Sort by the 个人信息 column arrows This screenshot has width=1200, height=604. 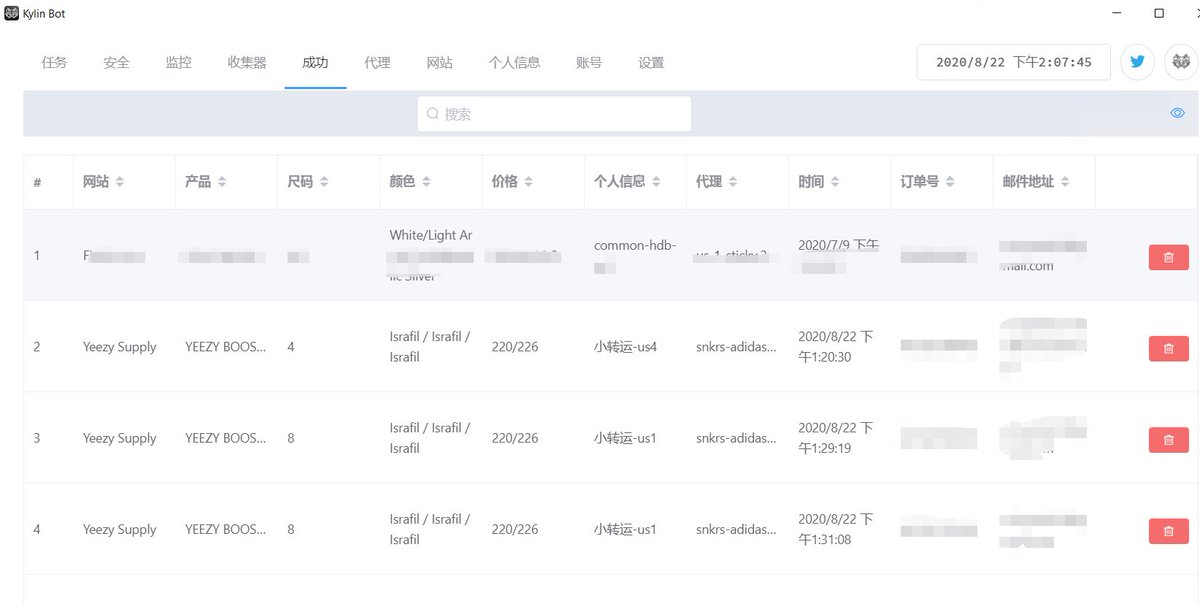pos(656,182)
